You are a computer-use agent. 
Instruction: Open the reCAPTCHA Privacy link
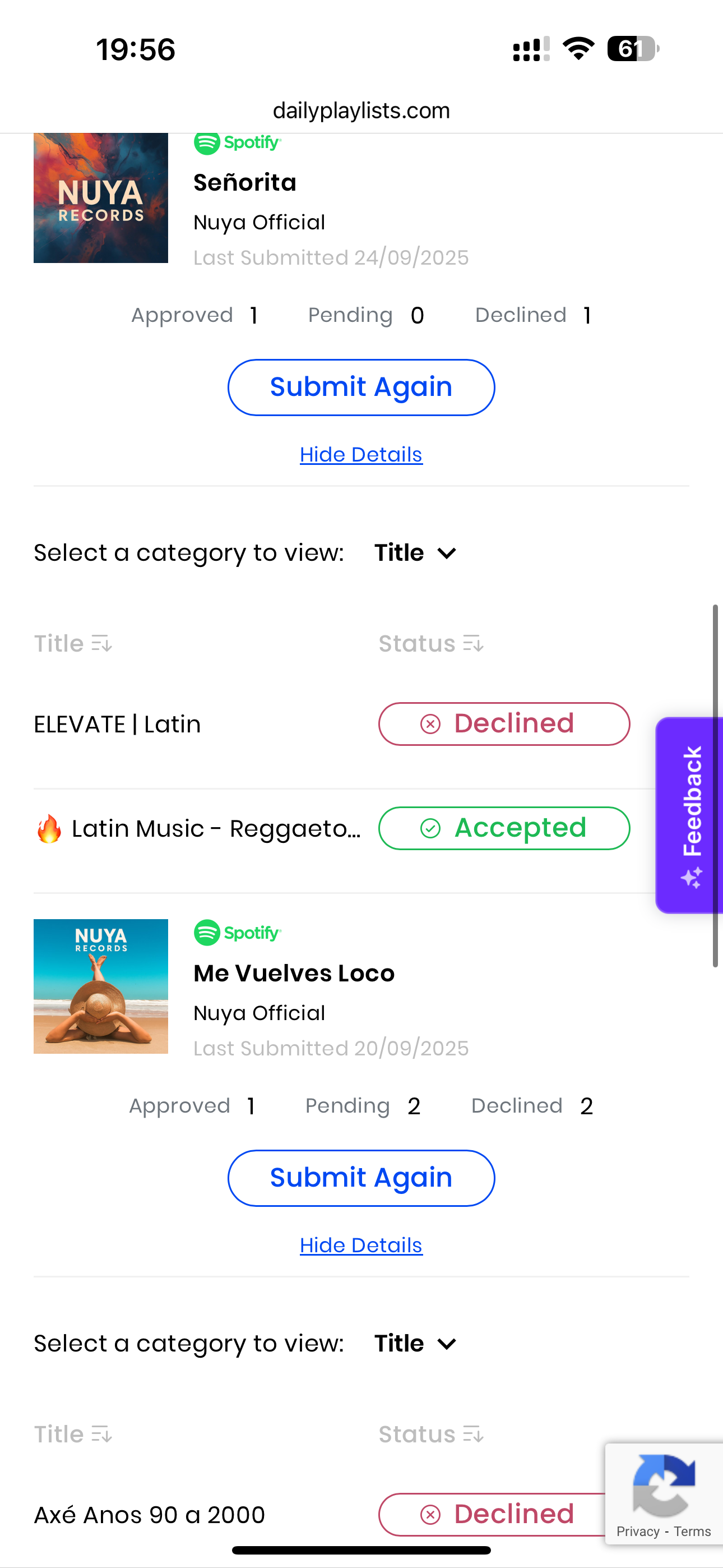pyautogui.click(x=638, y=1532)
